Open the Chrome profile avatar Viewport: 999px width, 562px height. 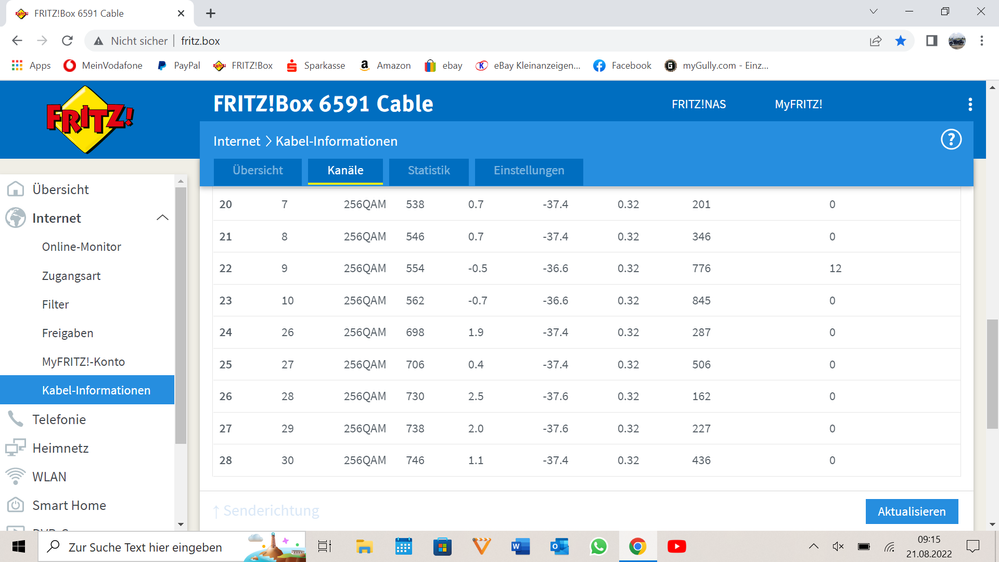[x=957, y=41]
